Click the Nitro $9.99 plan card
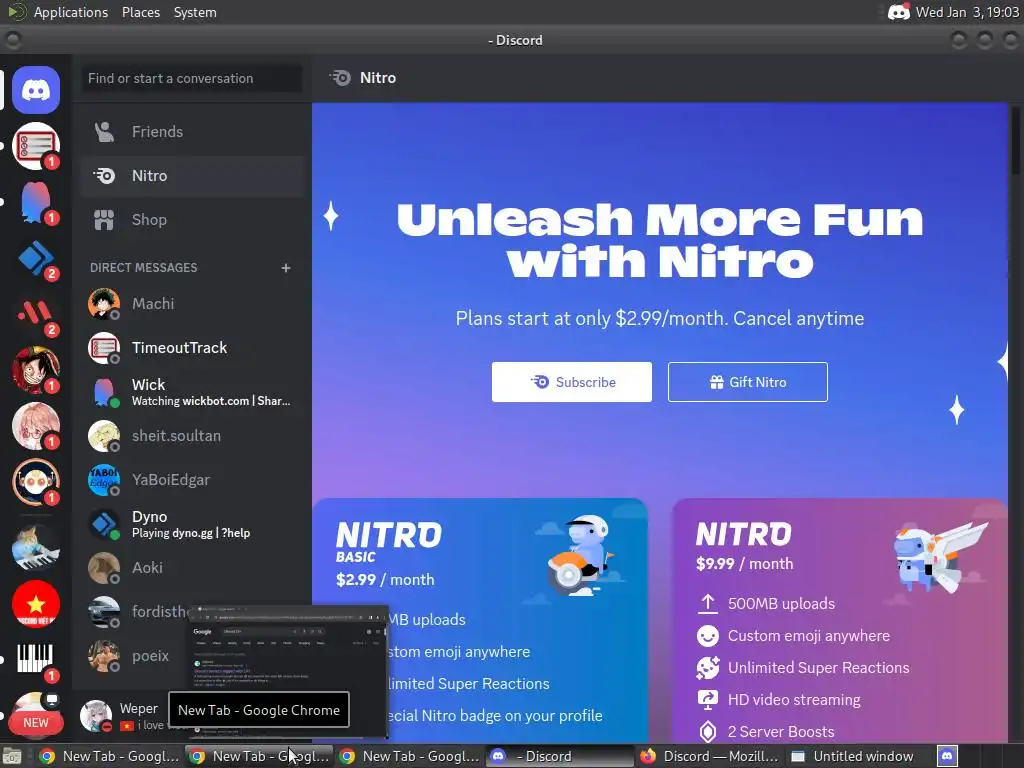 (x=840, y=620)
